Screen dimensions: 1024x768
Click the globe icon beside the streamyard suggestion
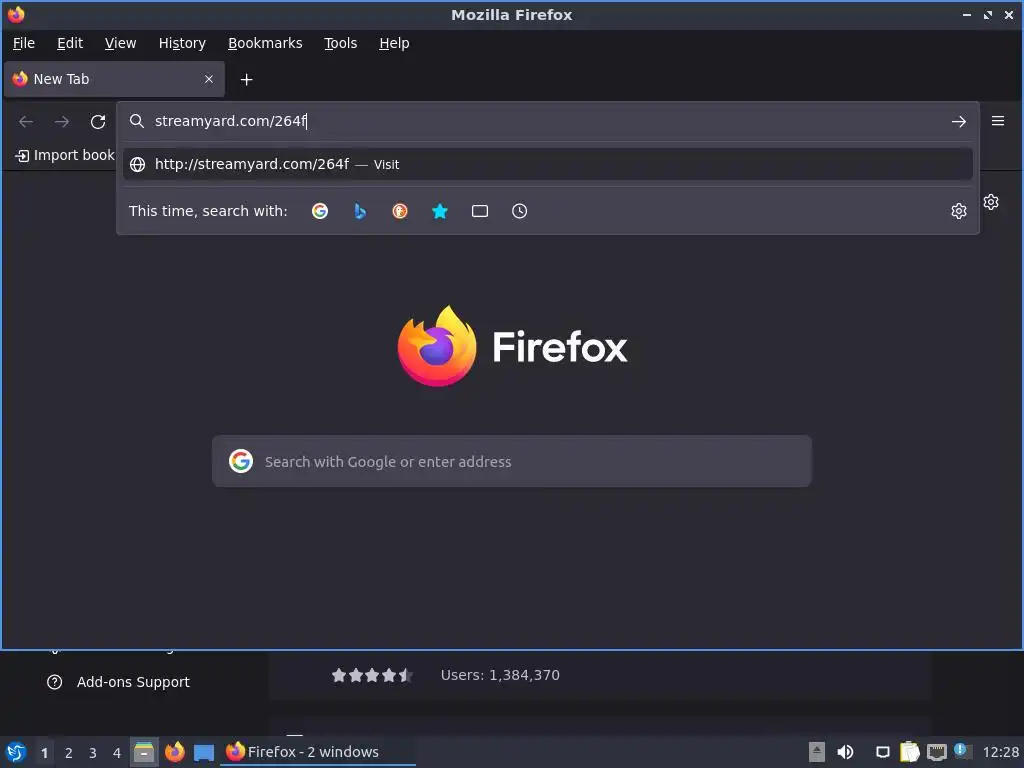(x=137, y=165)
